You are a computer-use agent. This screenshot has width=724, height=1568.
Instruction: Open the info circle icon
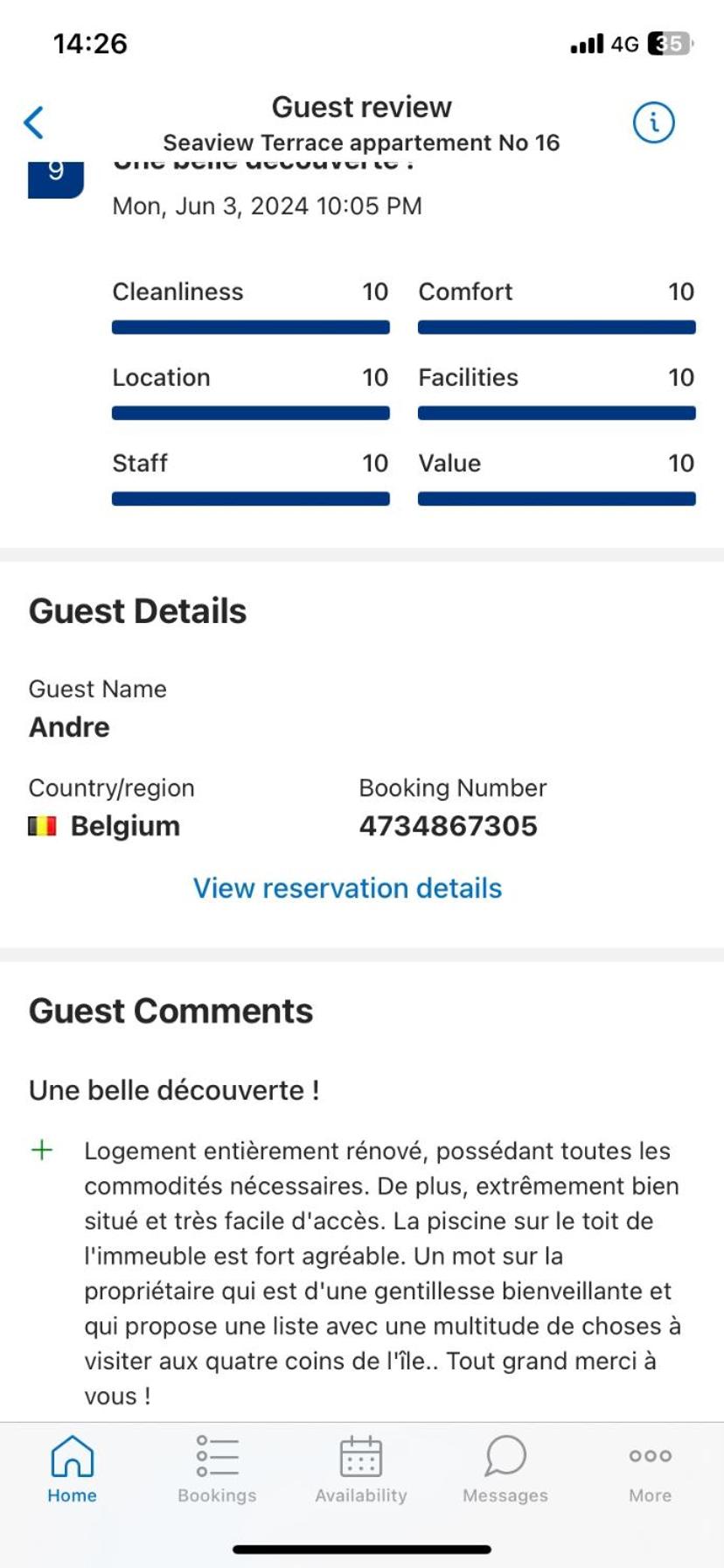pyautogui.click(x=653, y=122)
